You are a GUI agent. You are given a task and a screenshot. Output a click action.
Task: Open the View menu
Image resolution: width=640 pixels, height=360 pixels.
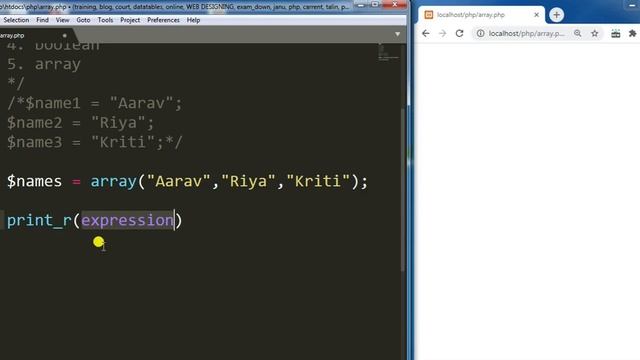[x=62, y=20]
